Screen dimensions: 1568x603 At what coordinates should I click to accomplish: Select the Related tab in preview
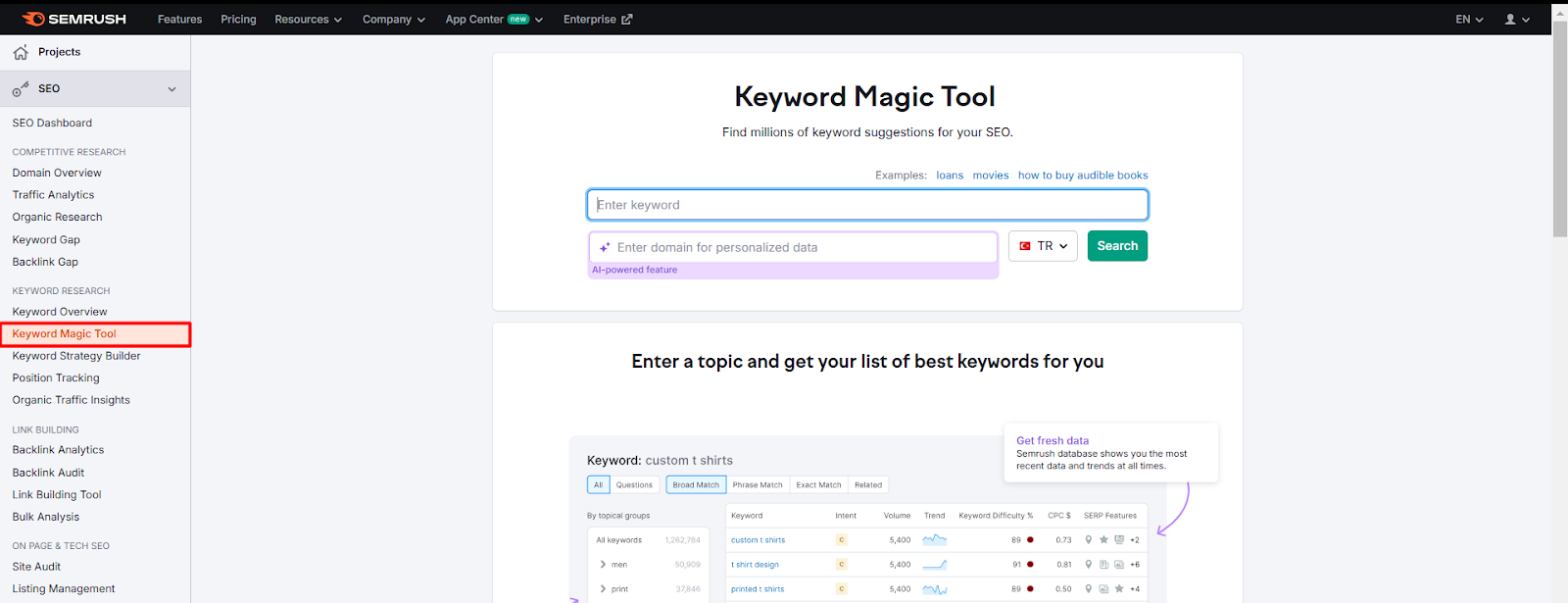pos(868,484)
